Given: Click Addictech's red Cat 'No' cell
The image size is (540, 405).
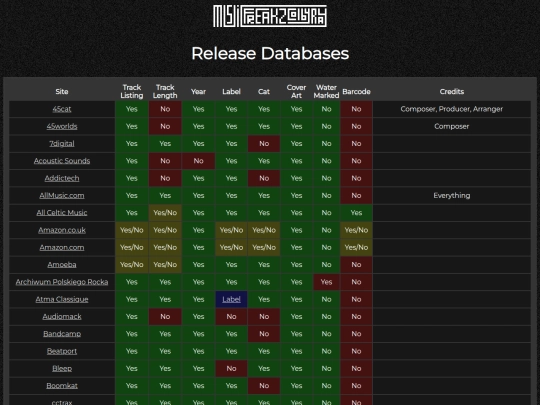Looking at the screenshot, I should point(264,178).
